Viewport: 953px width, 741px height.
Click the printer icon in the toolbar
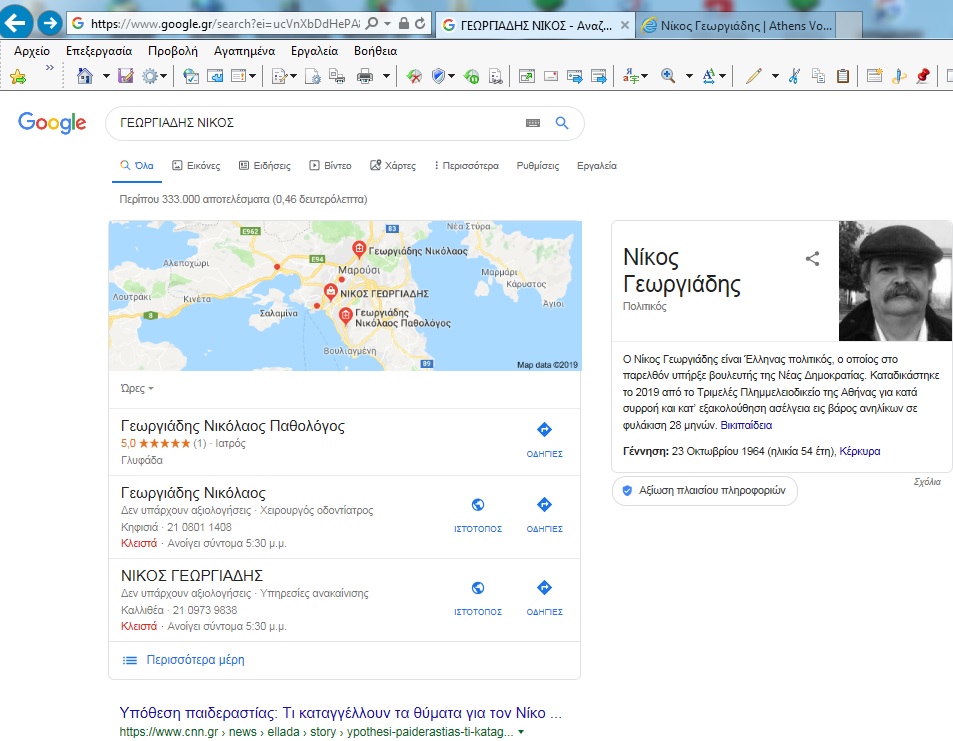coord(365,76)
